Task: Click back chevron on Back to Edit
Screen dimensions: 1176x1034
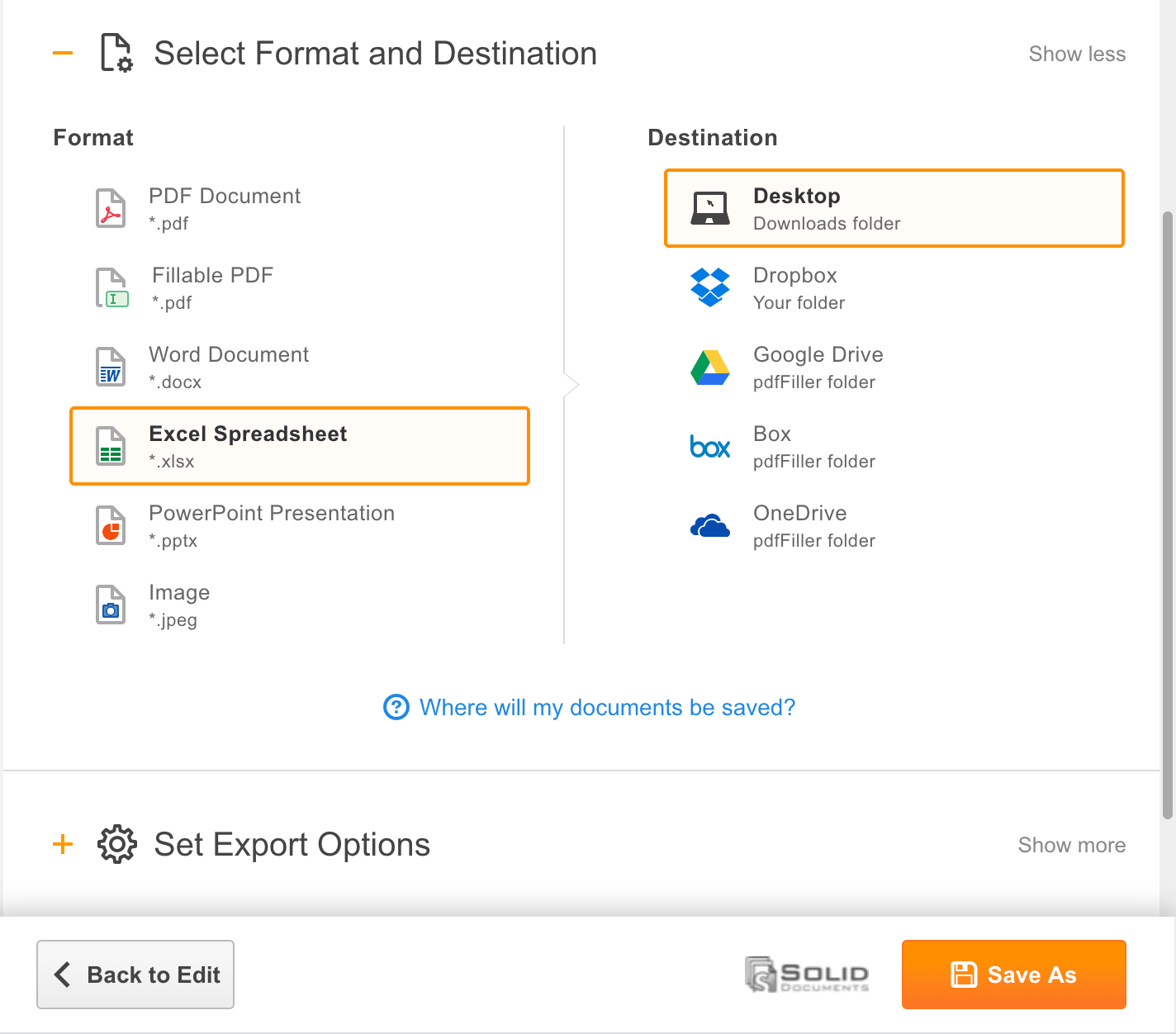Action: point(63,974)
